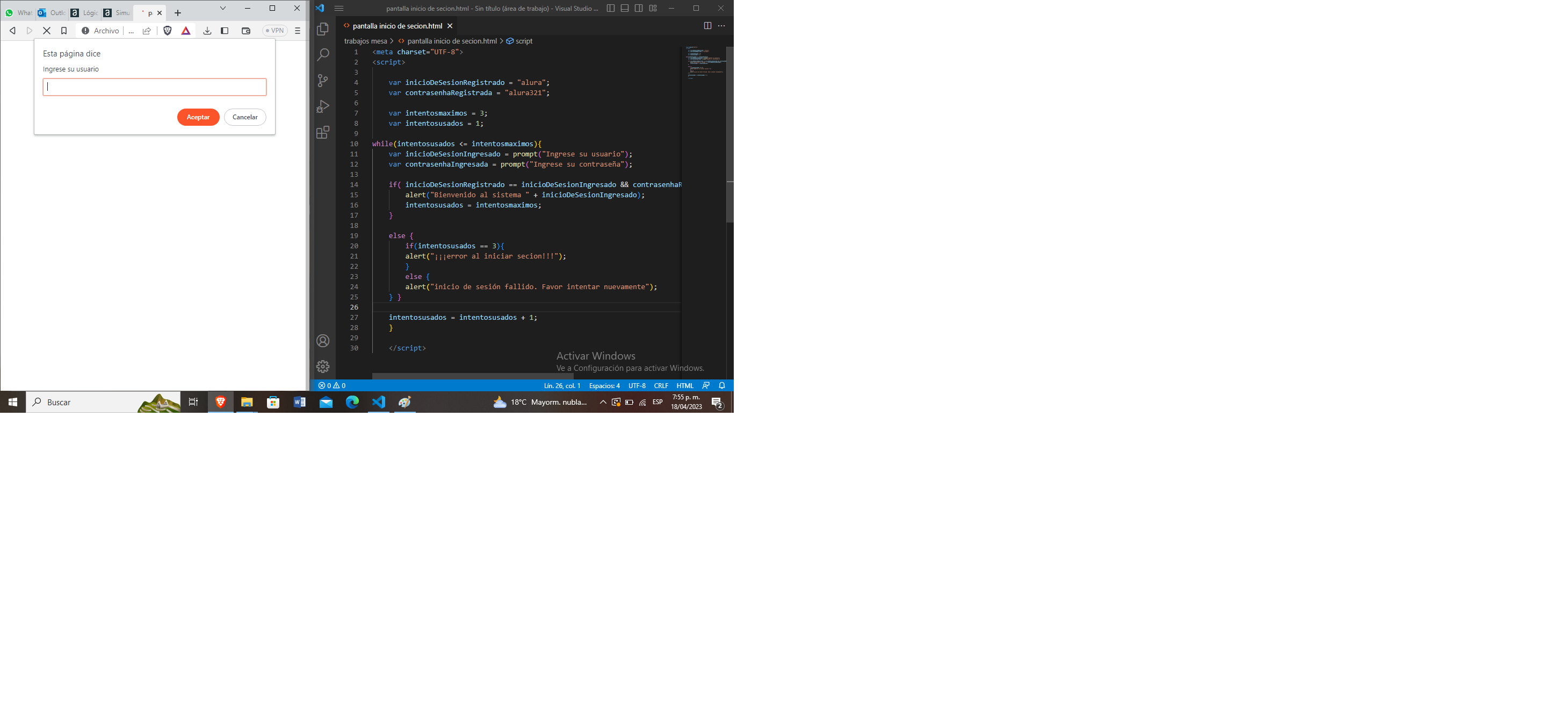1568x703 pixels.
Task: Toggle the bottom Panel in VS Code
Action: 625,9
